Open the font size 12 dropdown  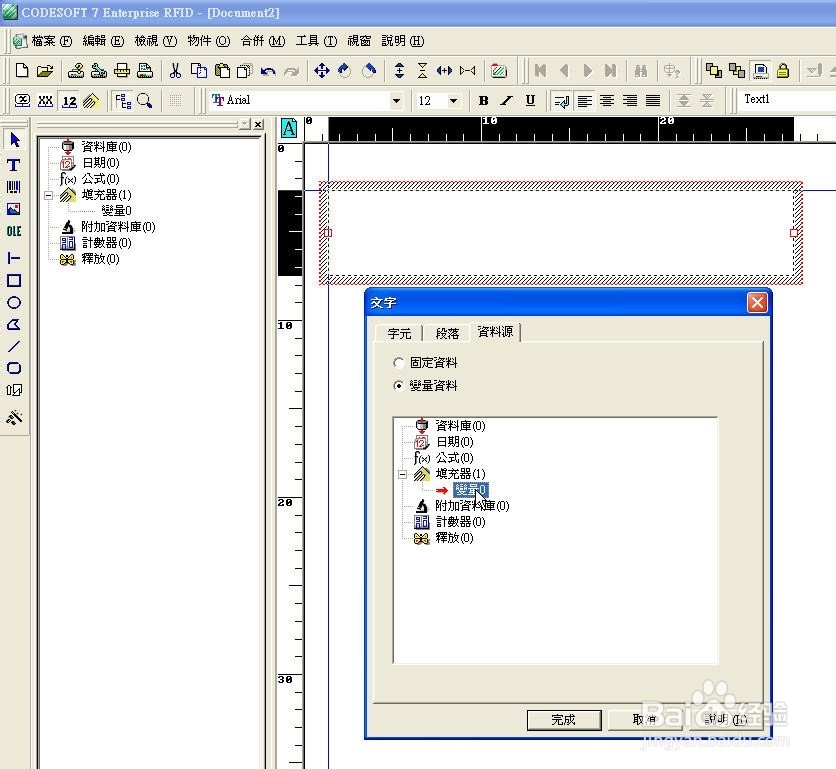pos(453,100)
